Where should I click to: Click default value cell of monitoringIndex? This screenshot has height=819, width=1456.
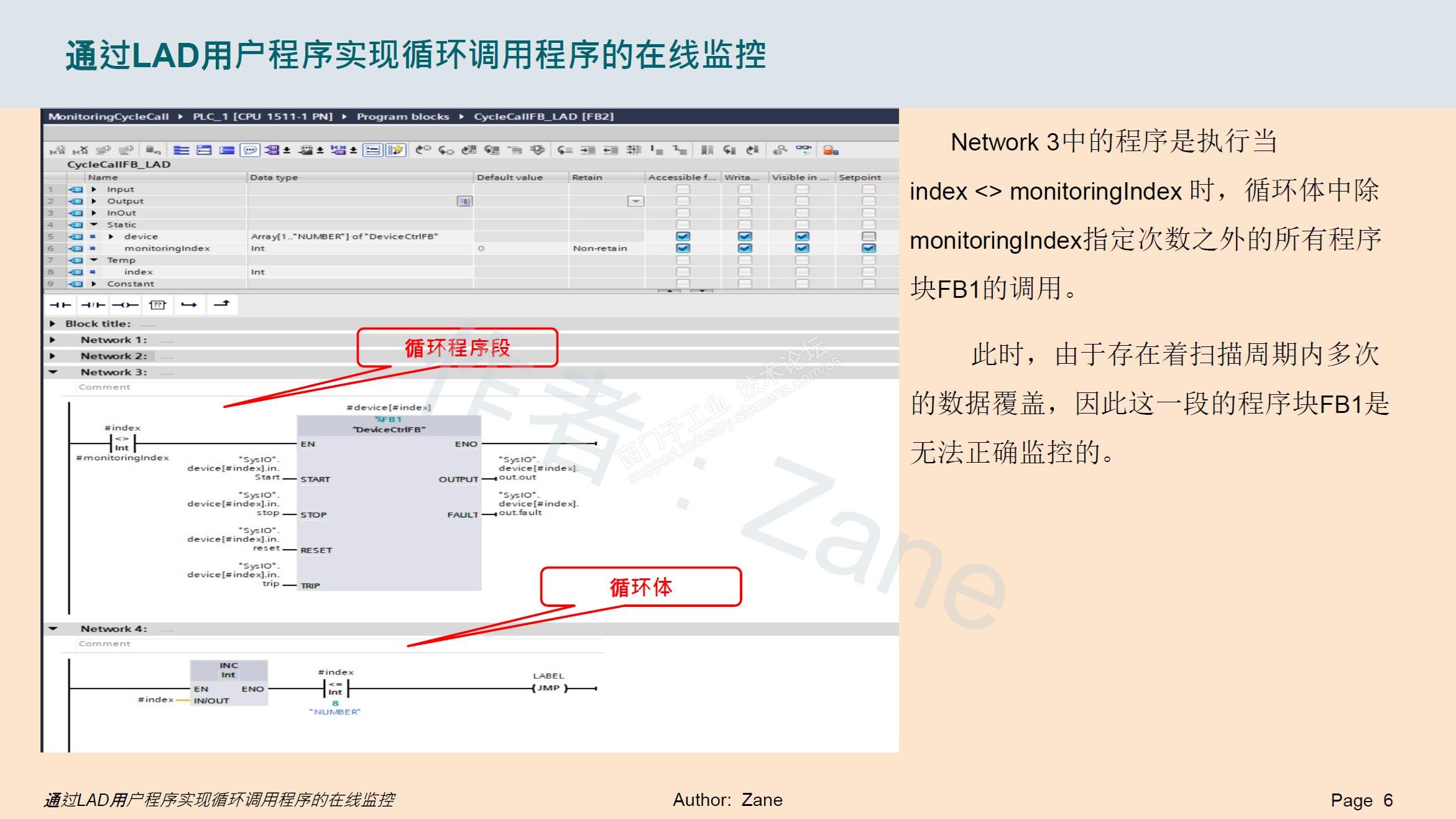[x=520, y=248]
